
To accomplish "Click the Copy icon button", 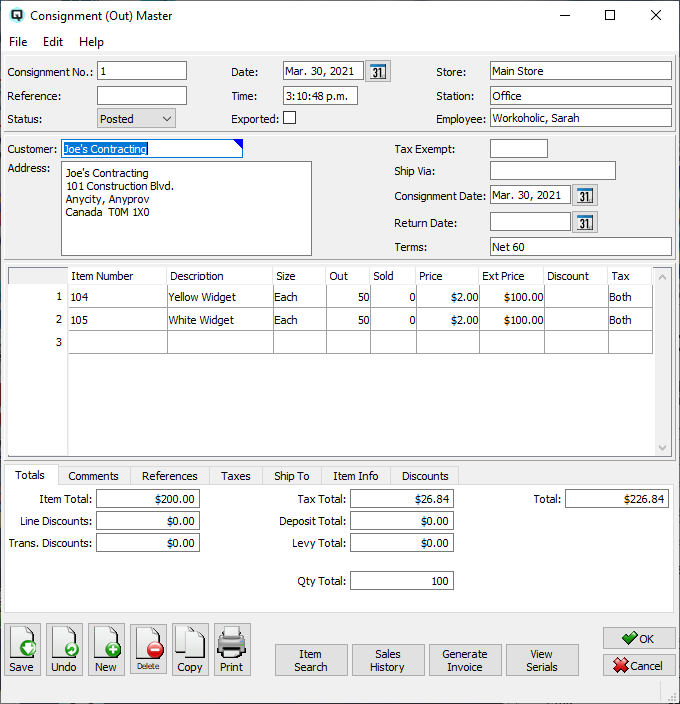I will pos(190,649).
